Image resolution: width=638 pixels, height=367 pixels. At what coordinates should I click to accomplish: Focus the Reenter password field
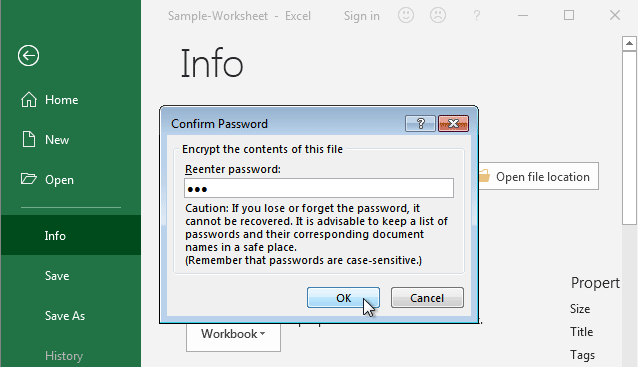pyautogui.click(x=319, y=188)
